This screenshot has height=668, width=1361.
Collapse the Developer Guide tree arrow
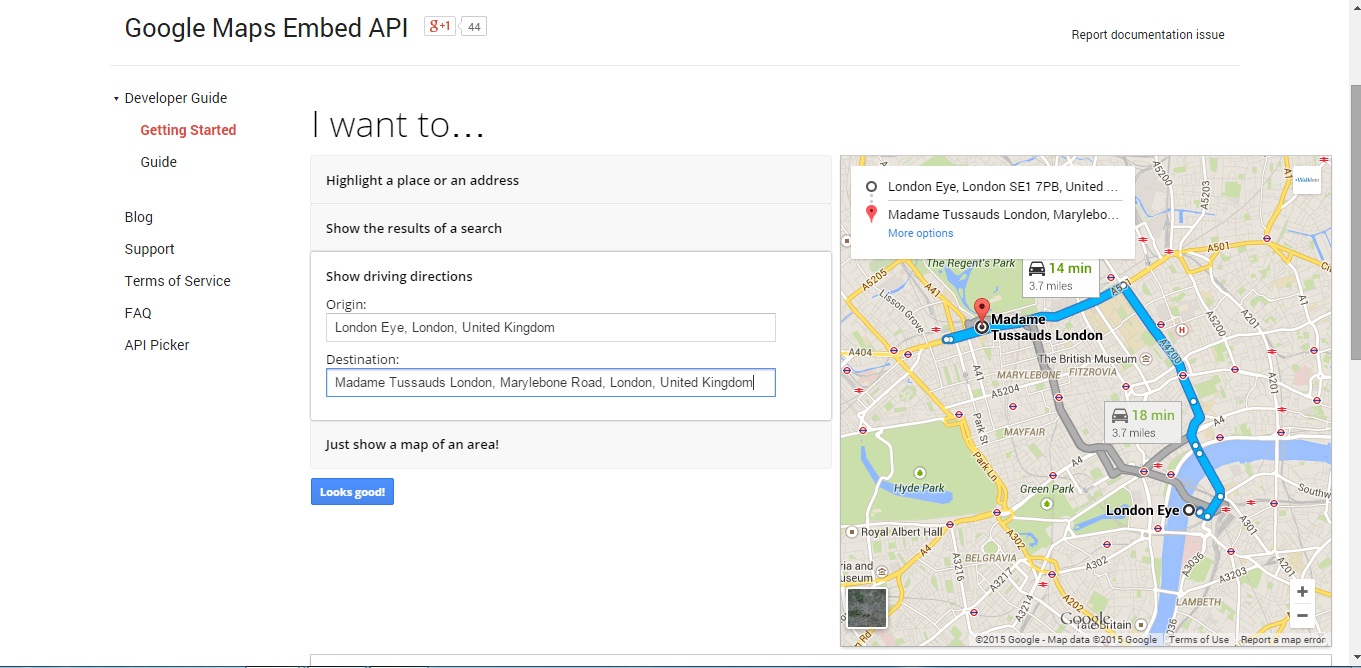116,99
